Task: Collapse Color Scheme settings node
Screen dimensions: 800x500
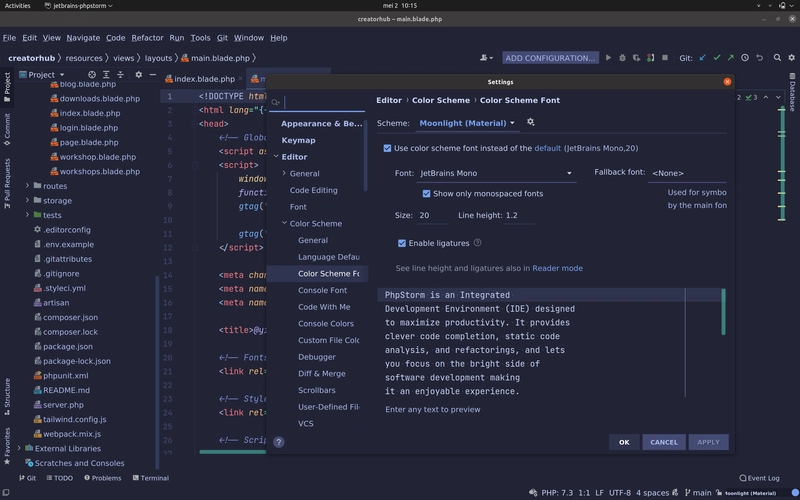Action: point(284,223)
